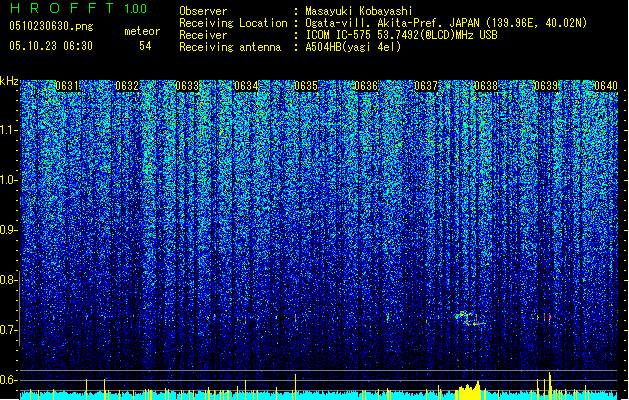Screen dimensions: 629x400
Task: Click the kHz axis unit label
Action: coord(9,81)
